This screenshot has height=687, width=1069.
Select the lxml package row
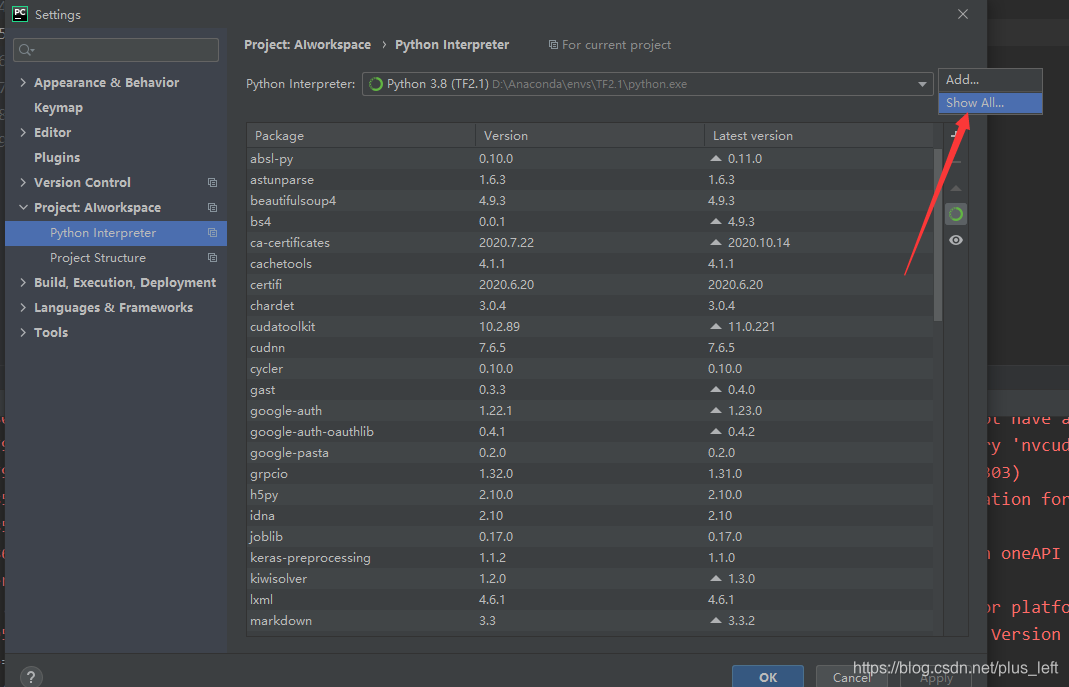pos(590,600)
